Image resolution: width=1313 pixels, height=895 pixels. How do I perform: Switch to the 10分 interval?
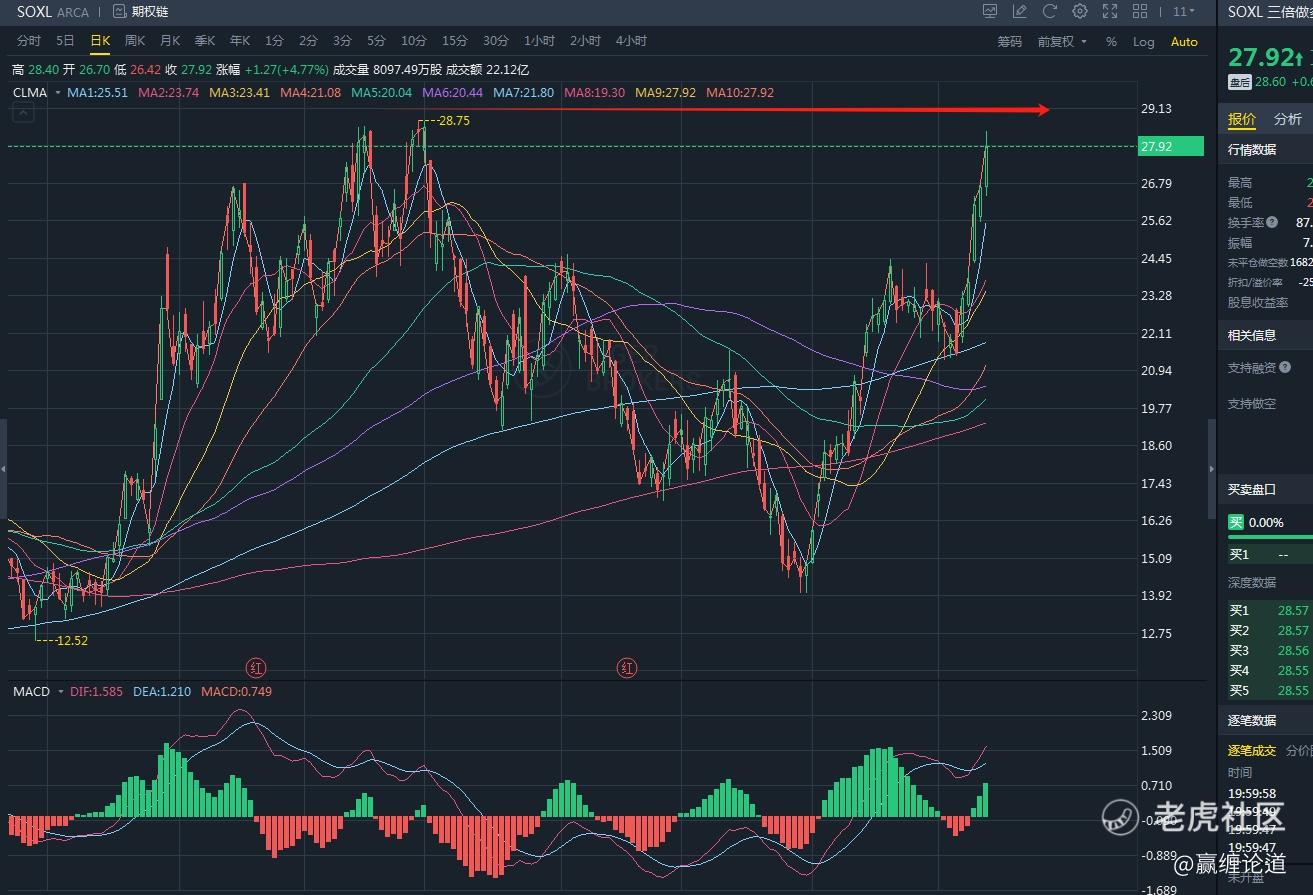coord(414,41)
